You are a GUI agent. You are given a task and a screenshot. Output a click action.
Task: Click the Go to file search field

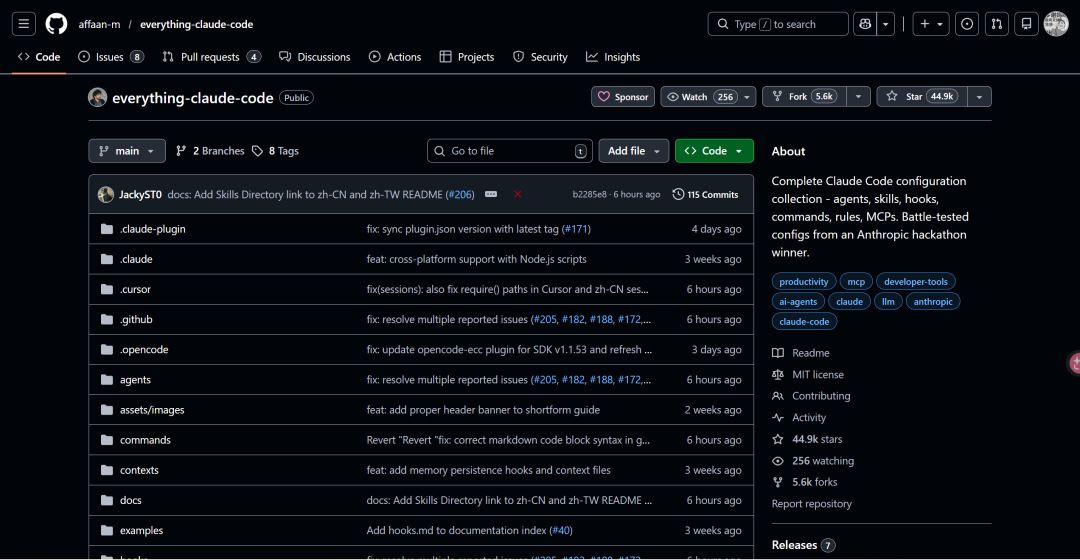[510, 151]
